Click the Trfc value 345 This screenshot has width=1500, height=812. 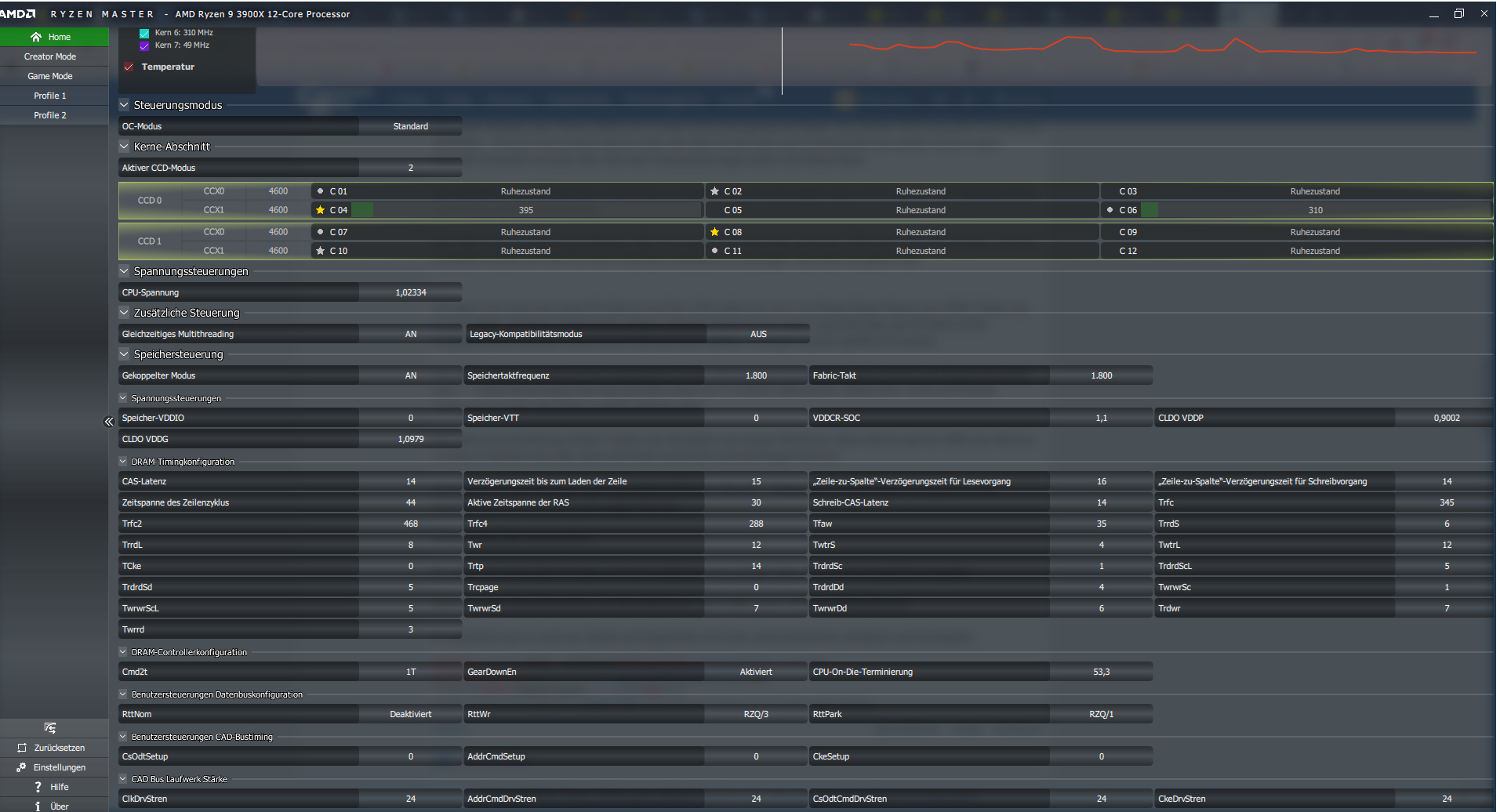coord(1447,502)
